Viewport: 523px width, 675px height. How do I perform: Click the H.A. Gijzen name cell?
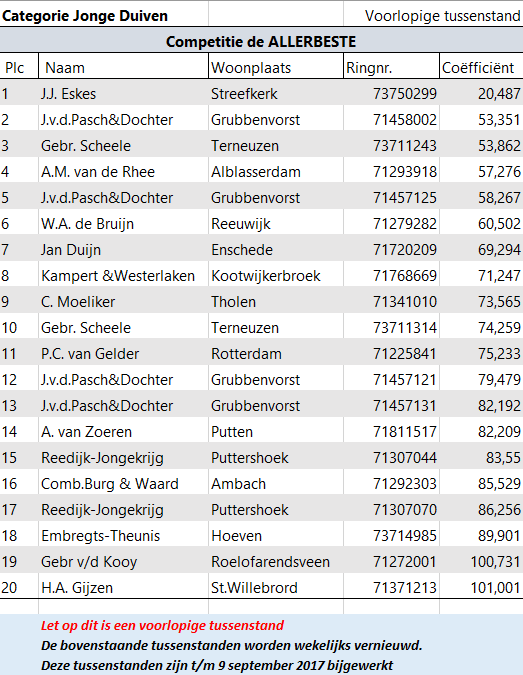(123, 588)
